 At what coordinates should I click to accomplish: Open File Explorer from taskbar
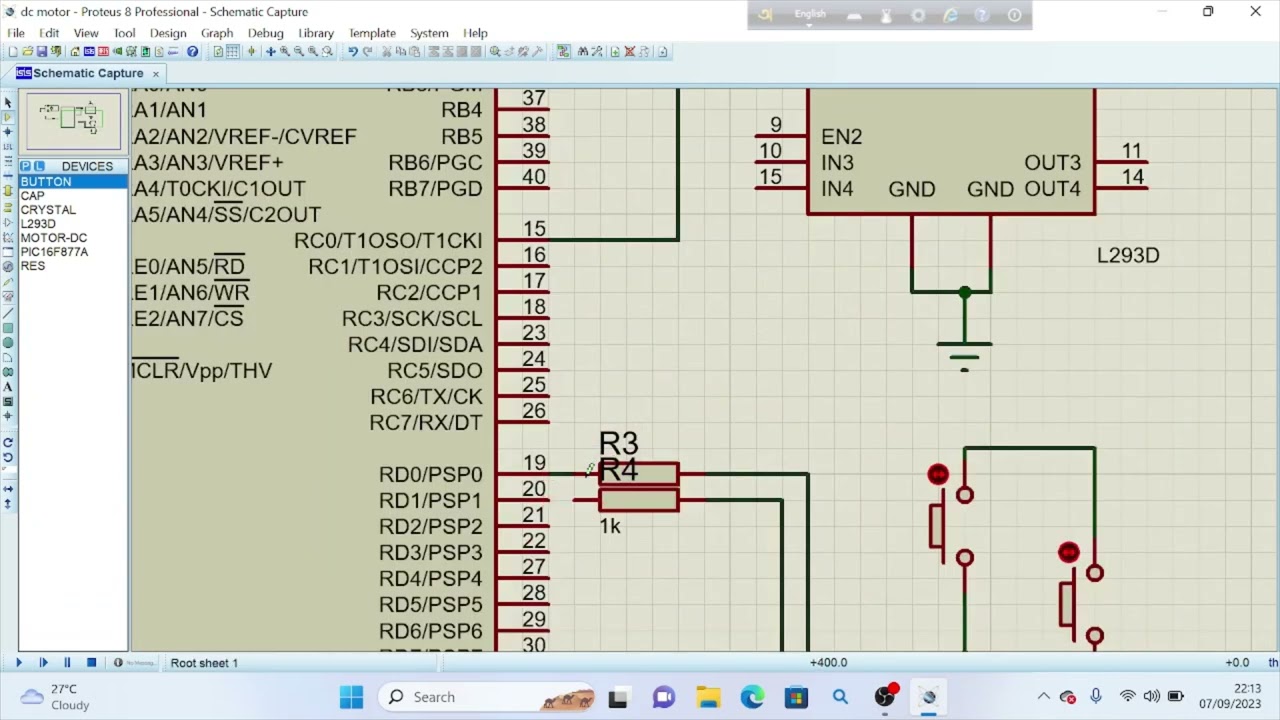pos(708,697)
